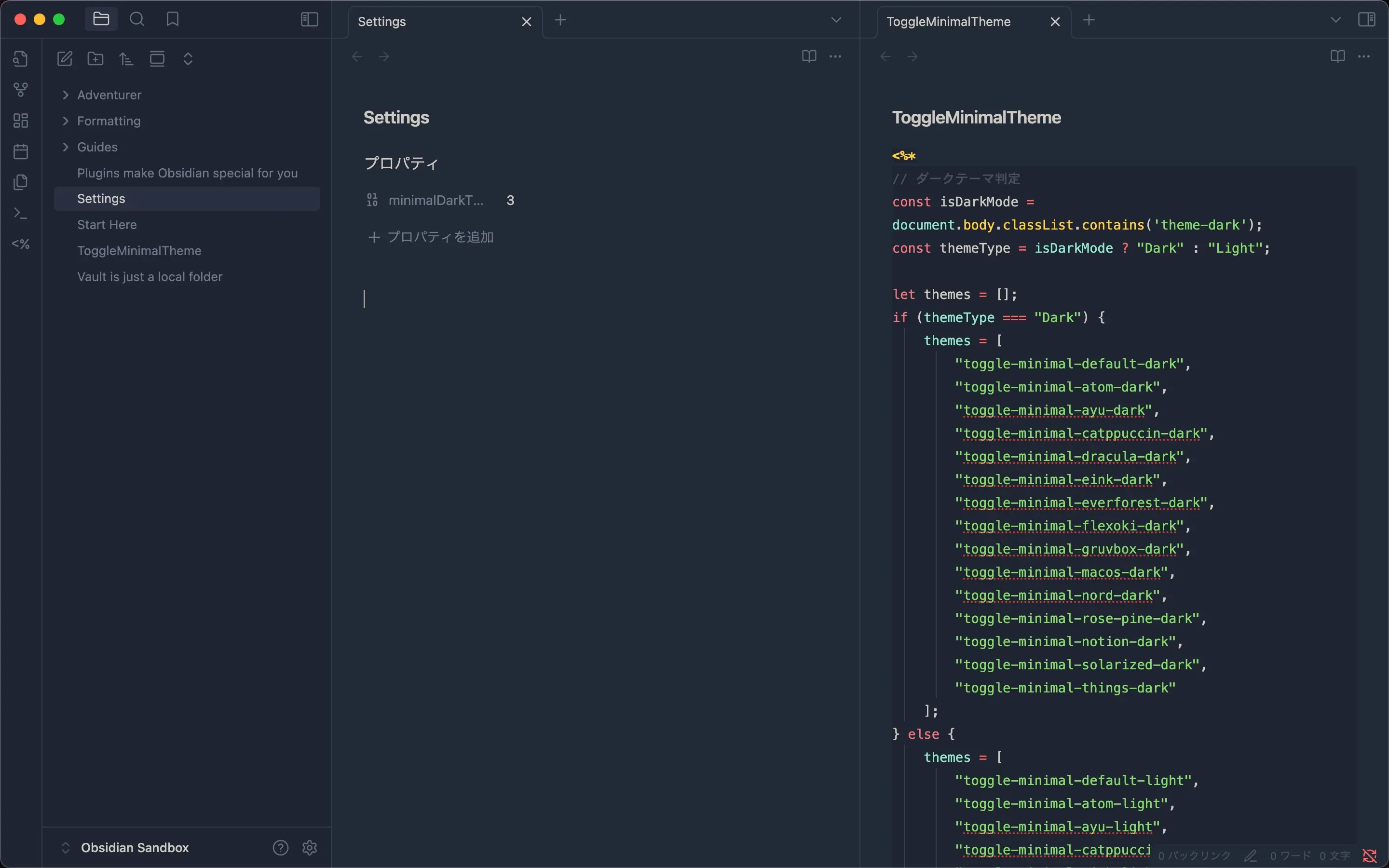The image size is (1389, 868).
Task: Open today's daily note calendar icon
Action: (x=21, y=151)
